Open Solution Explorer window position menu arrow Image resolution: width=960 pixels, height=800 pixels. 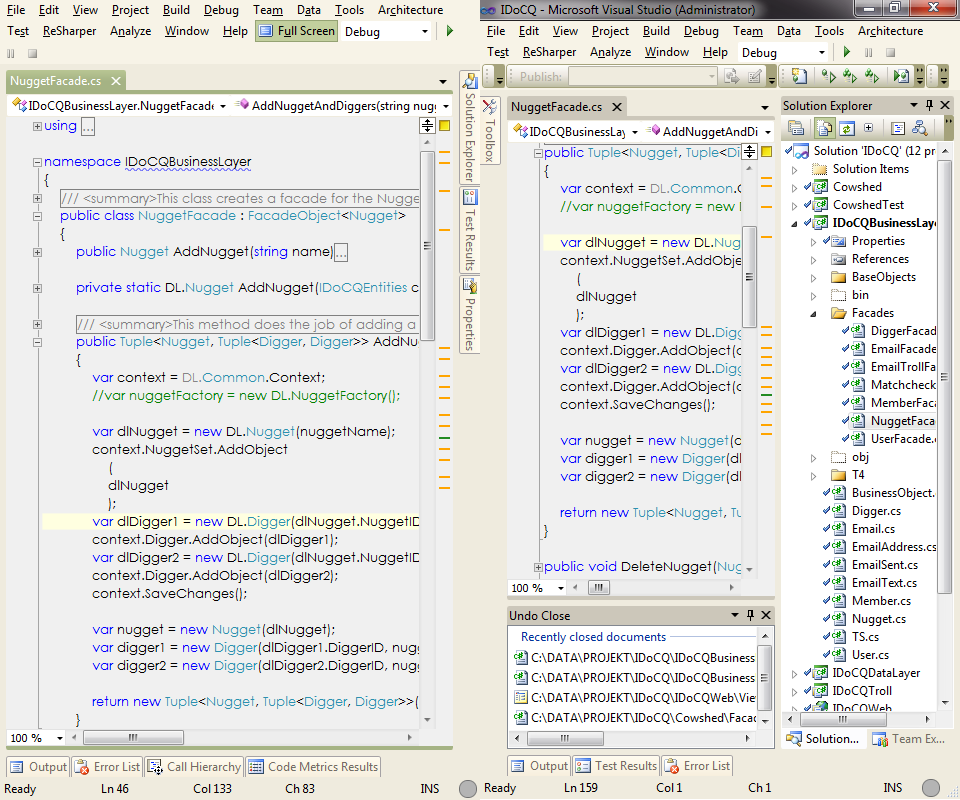pyautogui.click(x=914, y=105)
